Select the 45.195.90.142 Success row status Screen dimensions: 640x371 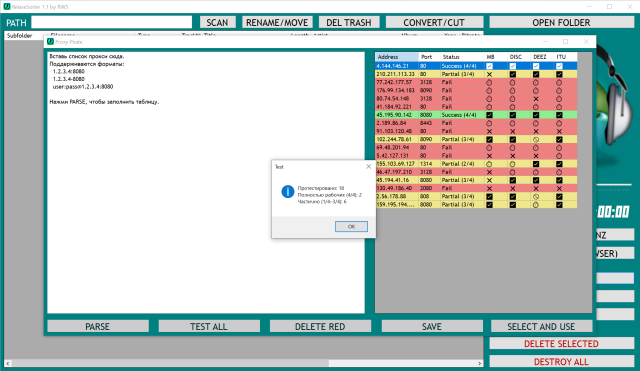(x=462, y=115)
